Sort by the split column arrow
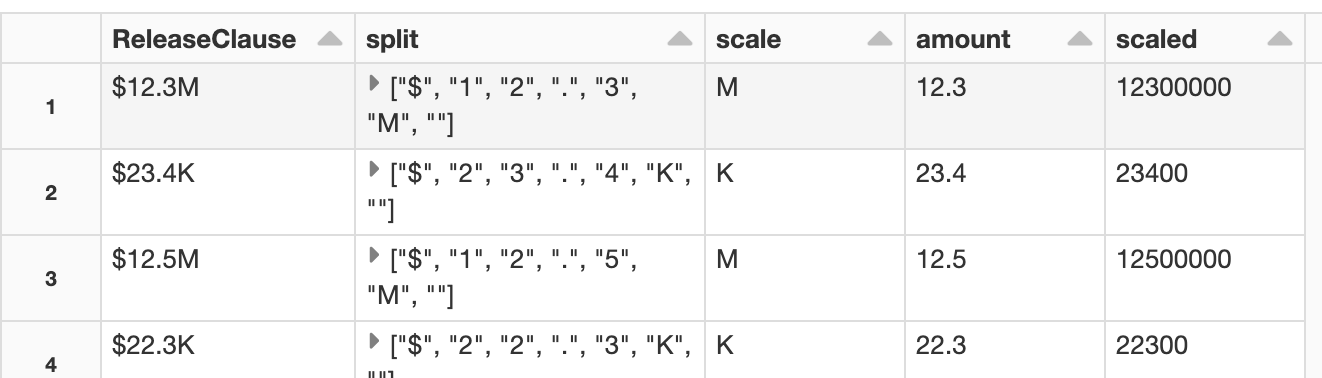 680,40
